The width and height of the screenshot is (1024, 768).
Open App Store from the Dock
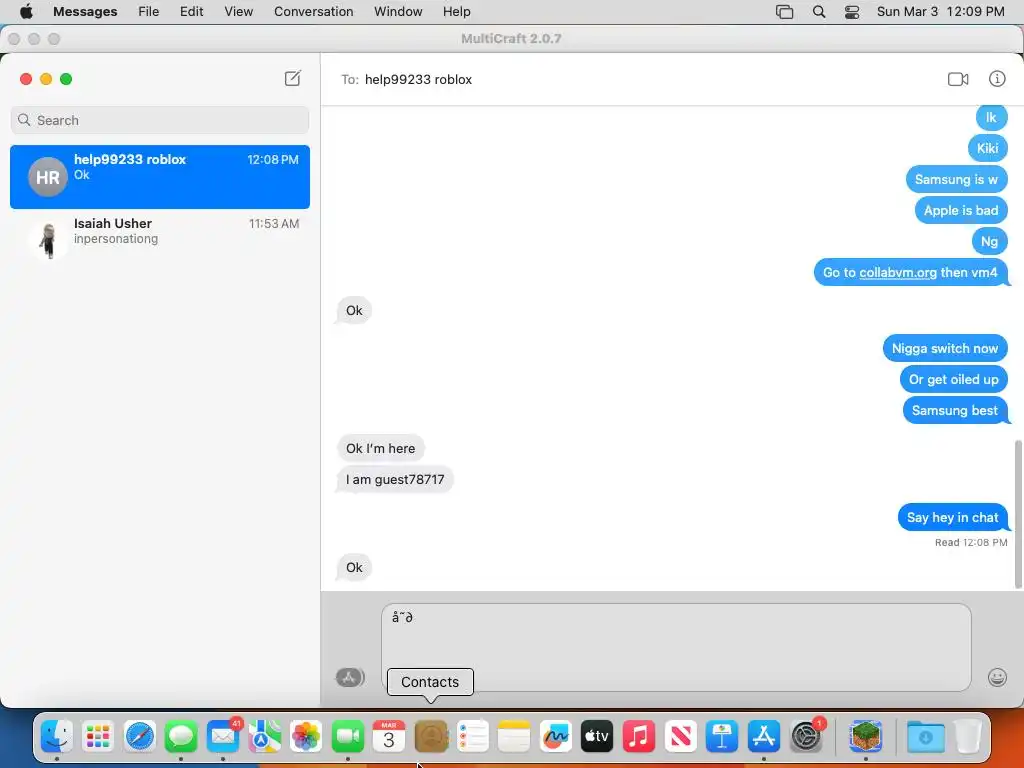[763, 737]
